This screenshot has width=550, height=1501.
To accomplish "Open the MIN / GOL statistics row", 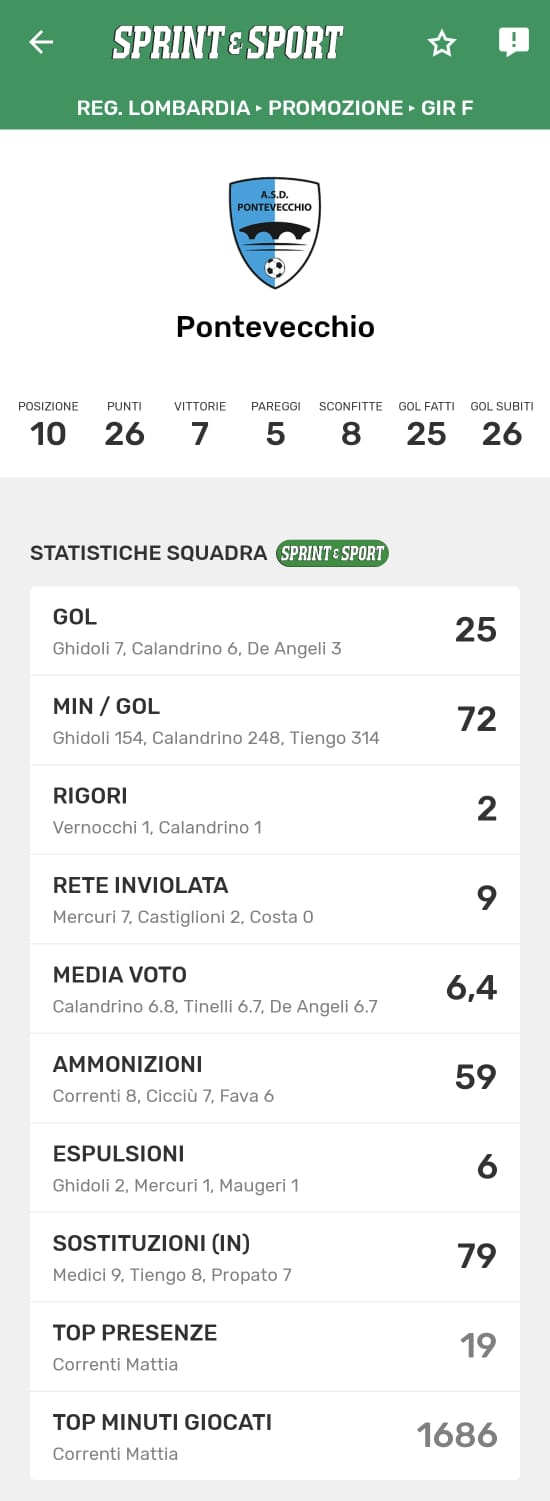I will pyautogui.click(x=275, y=720).
